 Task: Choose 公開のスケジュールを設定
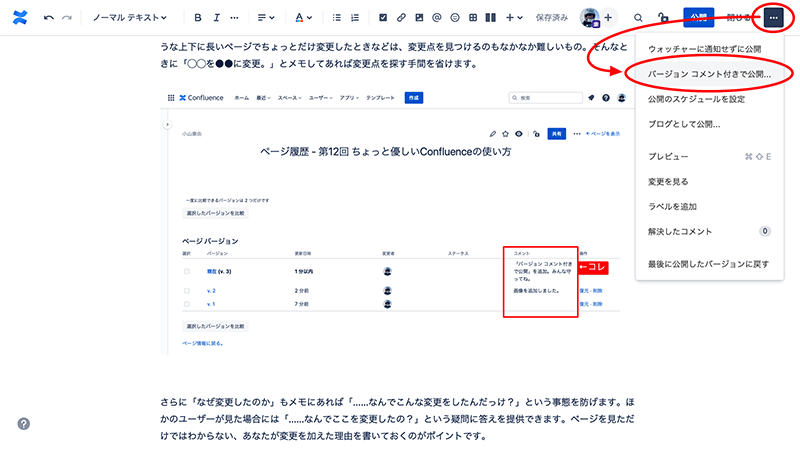tap(710, 99)
